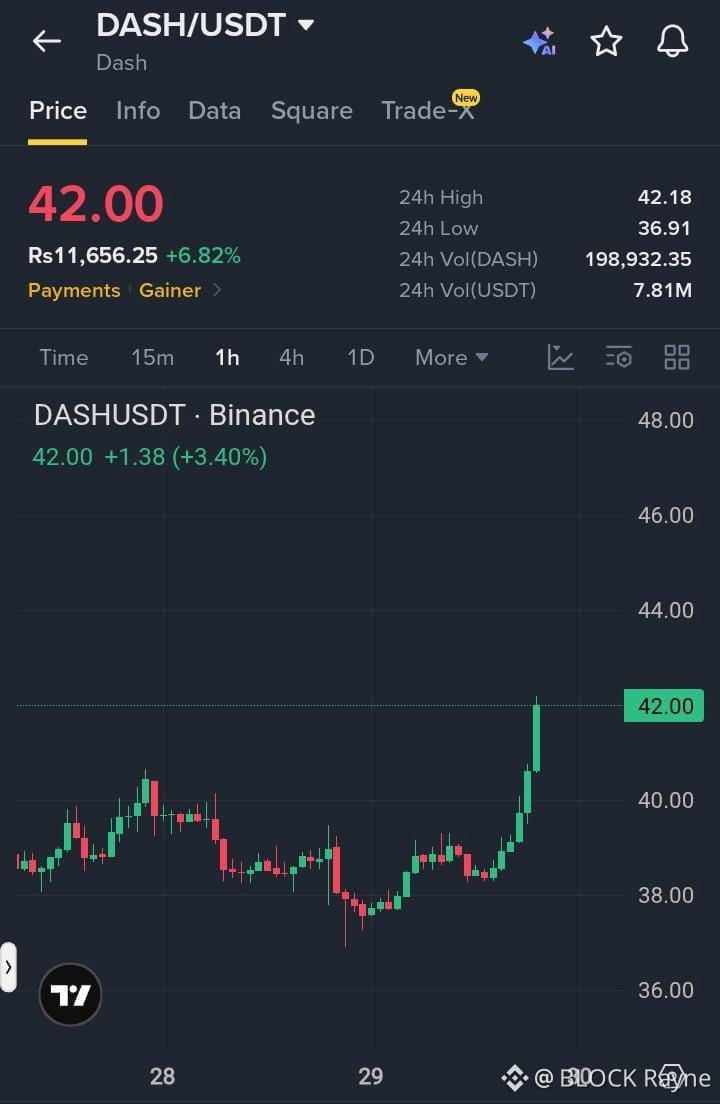Screen dimensions: 720x1104
Task: Open the AI sparkle assistant icon
Action: point(540,42)
